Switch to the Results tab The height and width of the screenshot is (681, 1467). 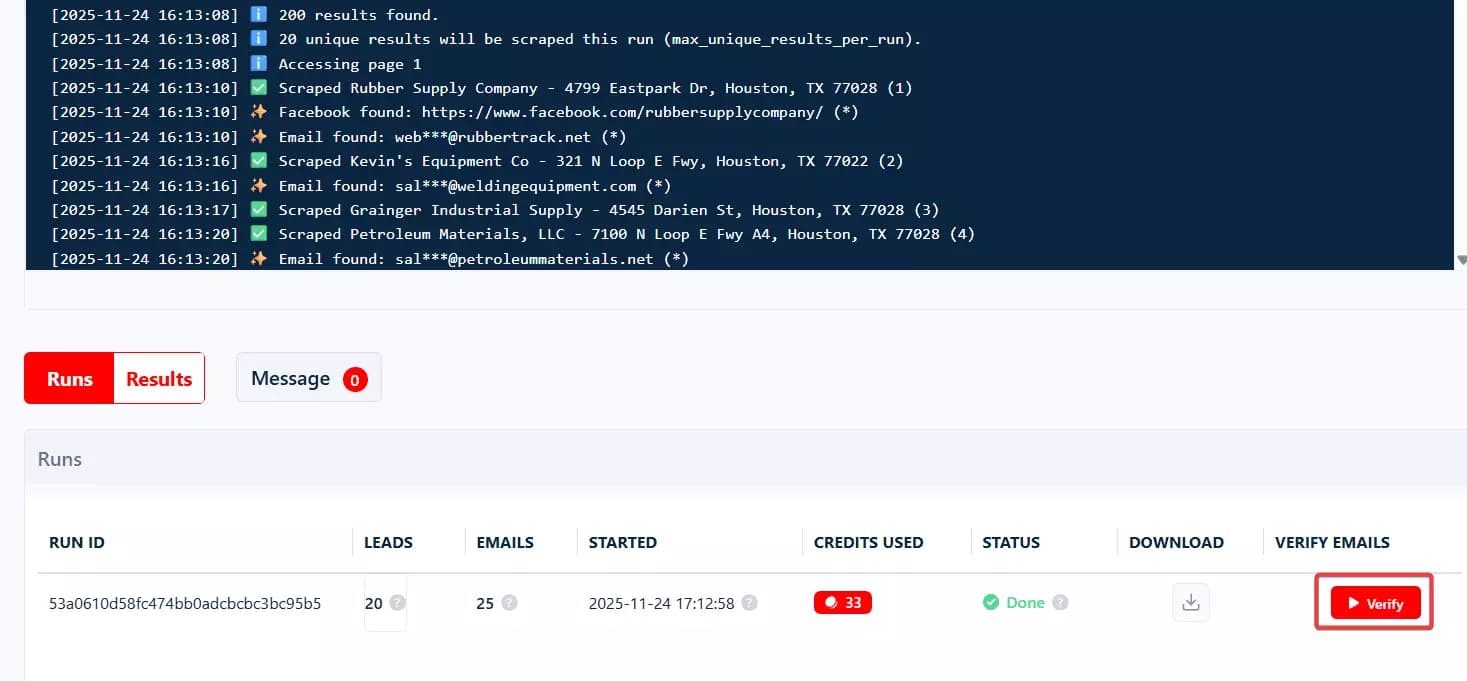(x=159, y=378)
